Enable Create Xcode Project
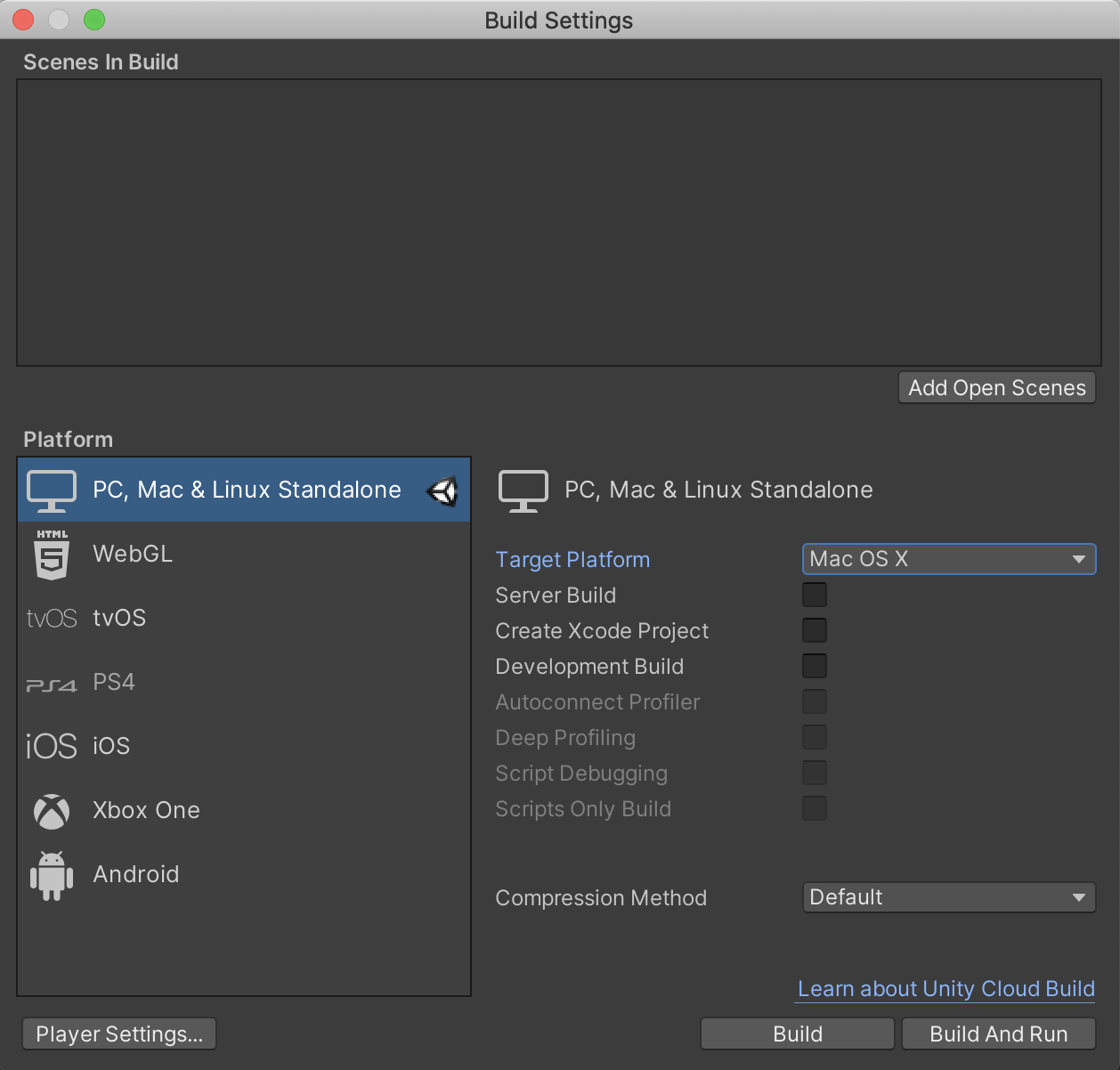The height and width of the screenshot is (1070, 1120). pos(814,629)
